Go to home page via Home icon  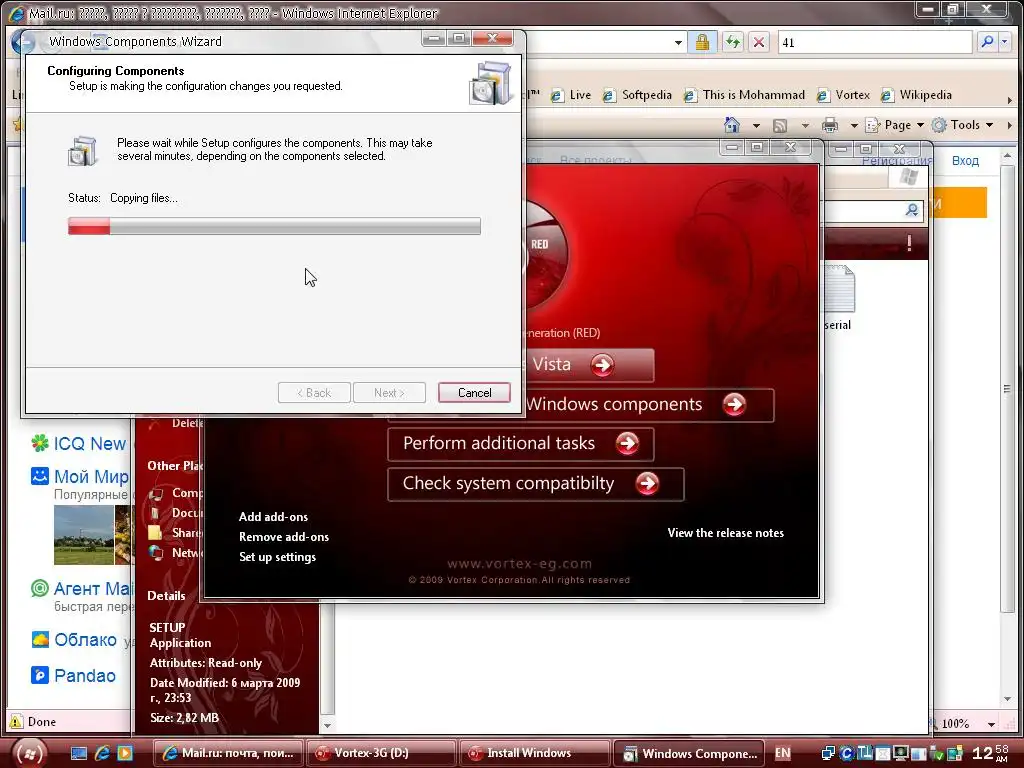pos(732,125)
